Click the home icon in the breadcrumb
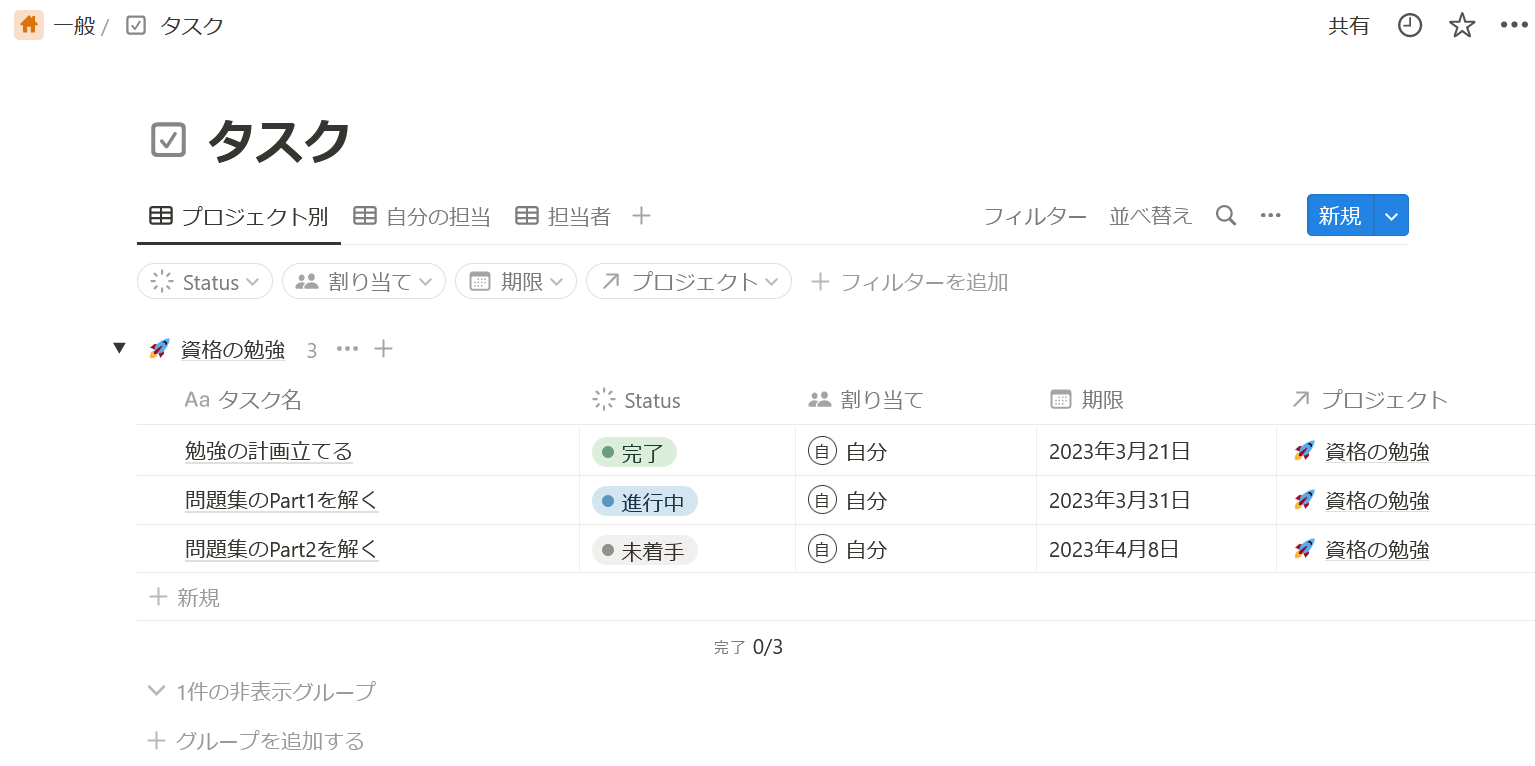Viewport: 1535px width, 766px height. click(28, 25)
